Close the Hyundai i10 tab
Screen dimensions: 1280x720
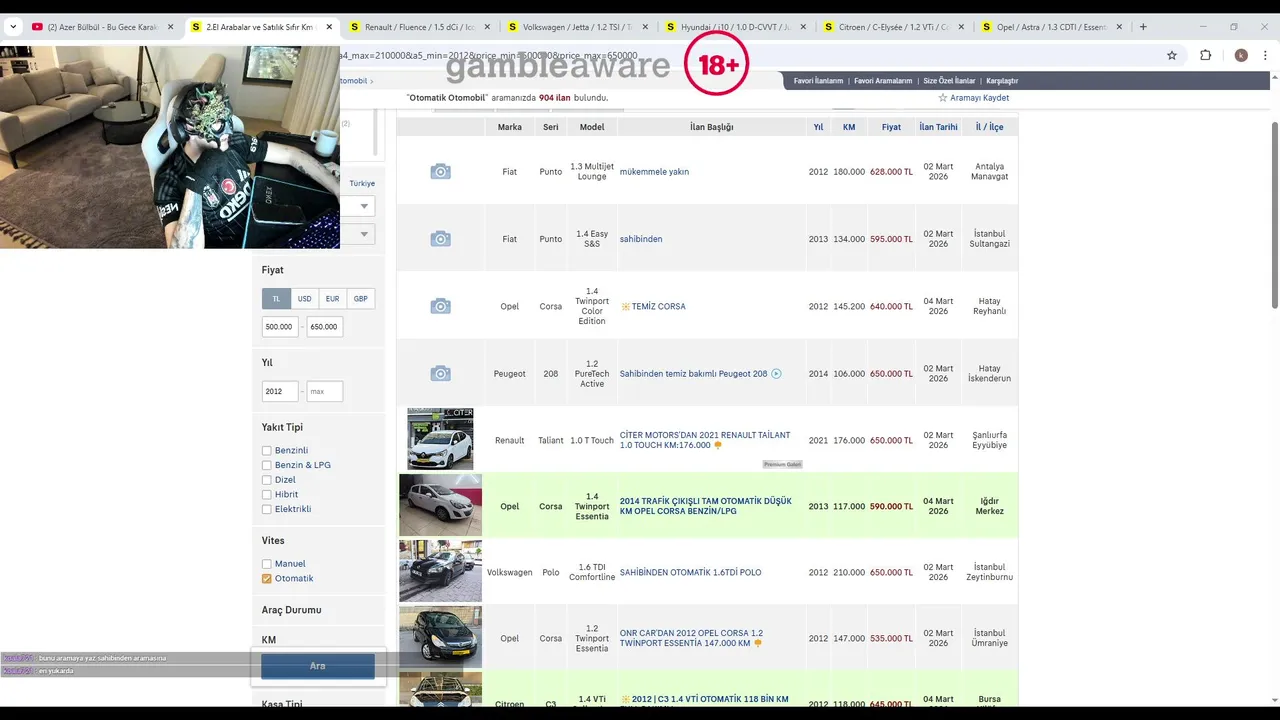pyautogui.click(x=803, y=27)
